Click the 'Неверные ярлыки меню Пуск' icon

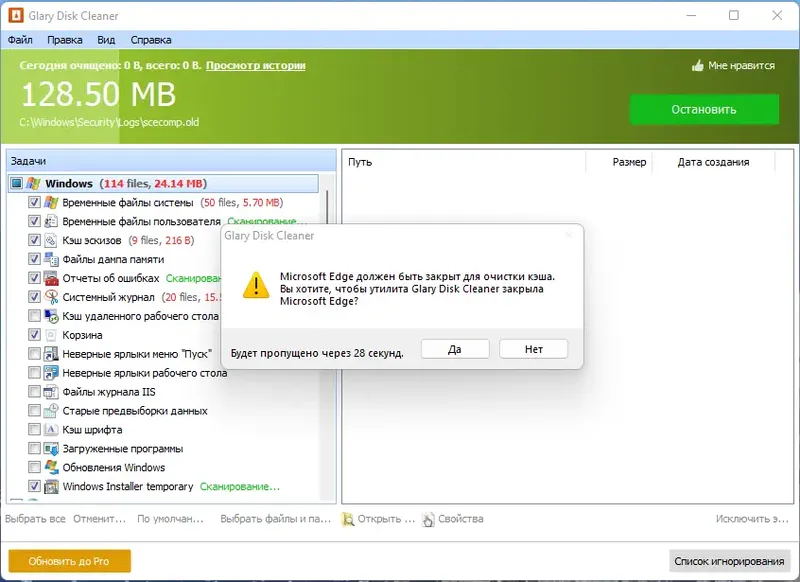[x=51, y=354]
